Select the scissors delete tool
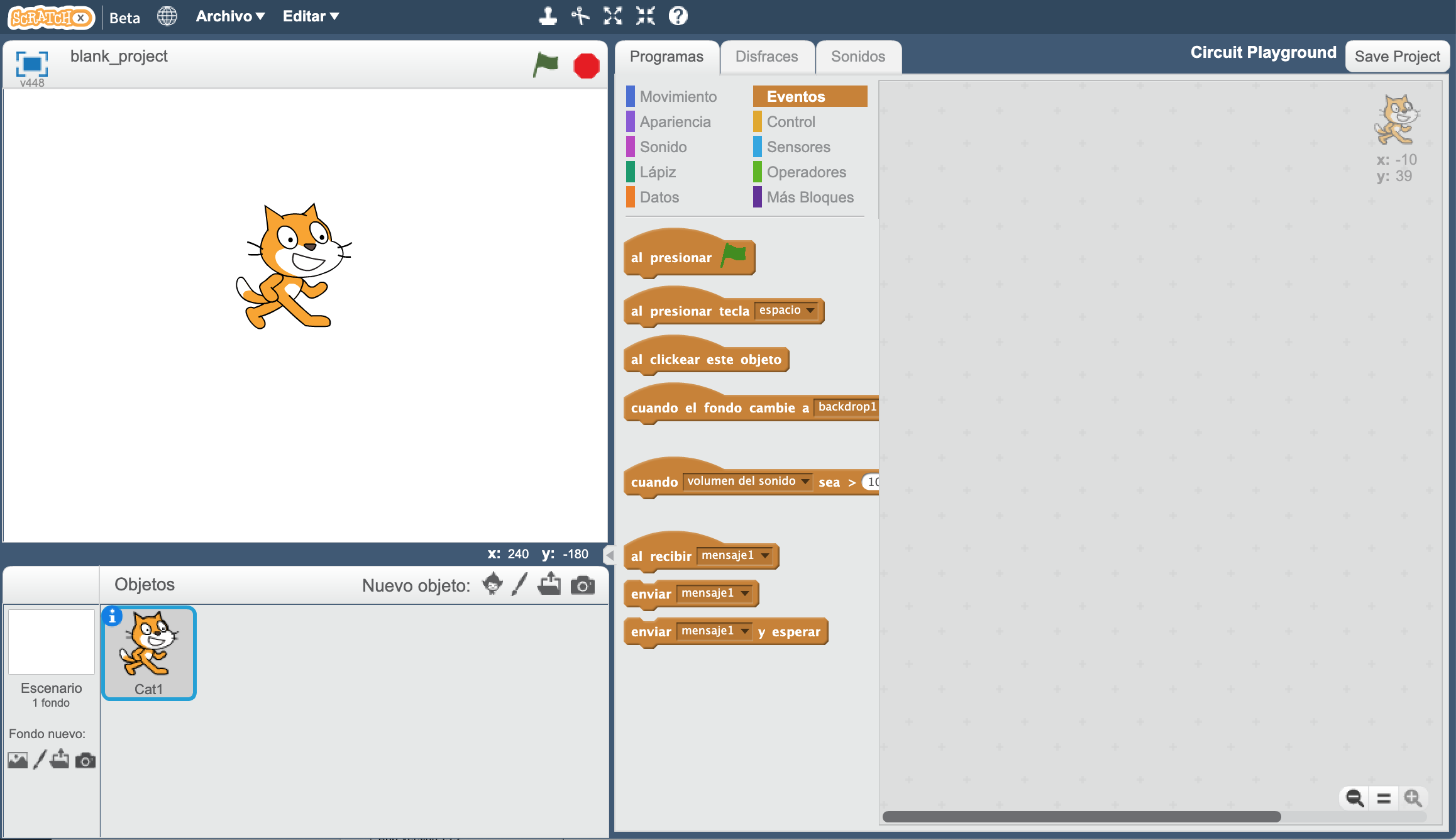1456x840 pixels. point(580,16)
